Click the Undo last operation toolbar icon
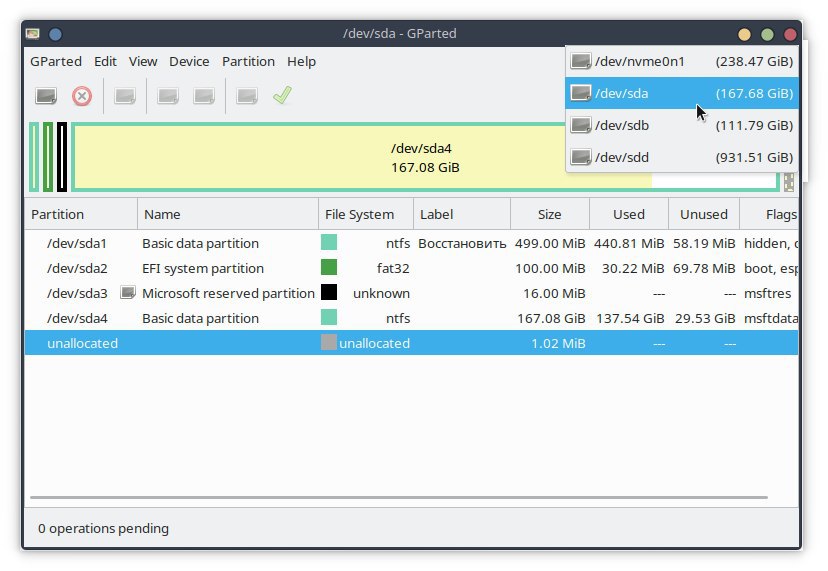 [247, 96]
